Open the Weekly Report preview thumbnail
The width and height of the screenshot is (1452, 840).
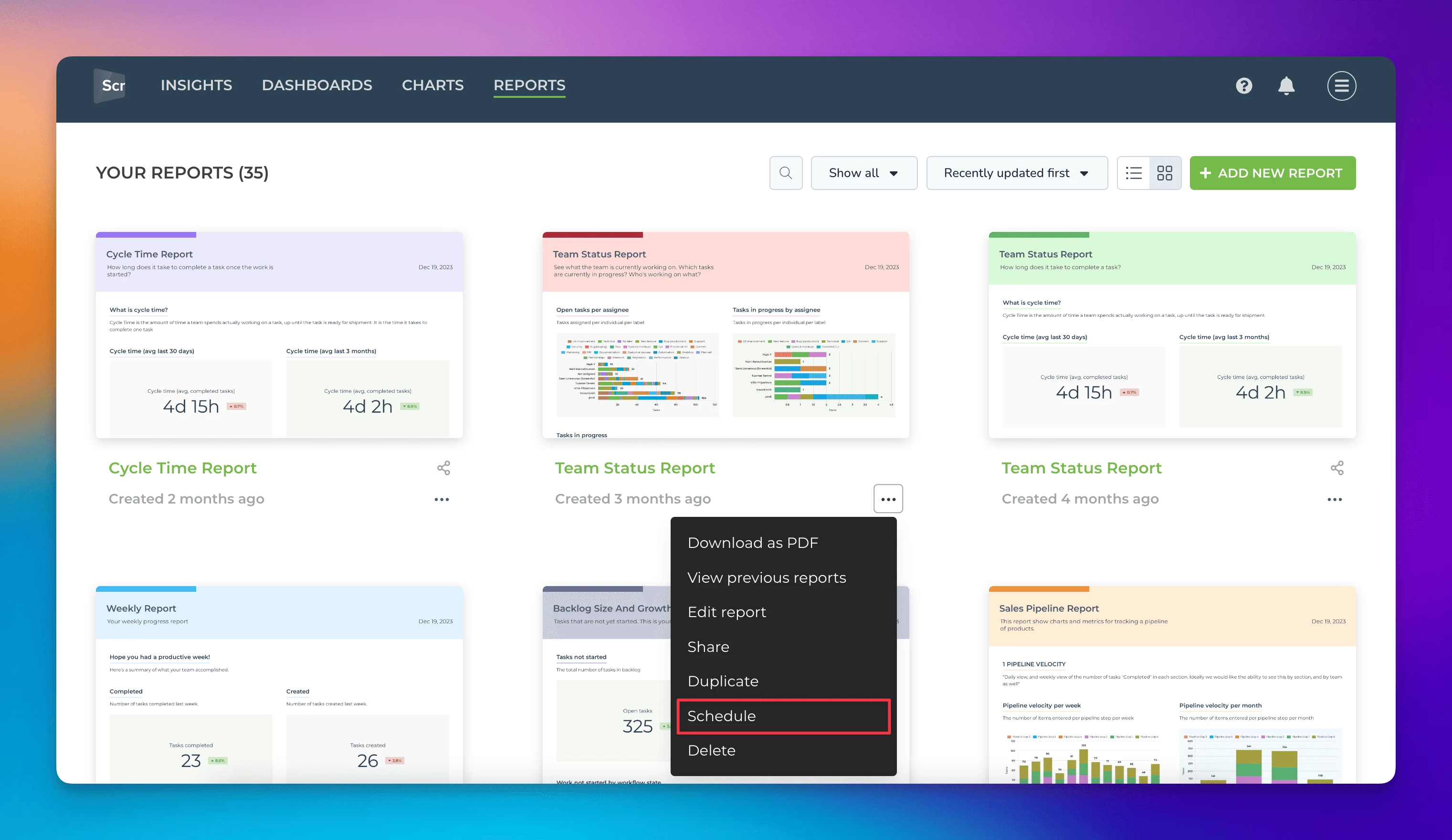tap(279, 684)
